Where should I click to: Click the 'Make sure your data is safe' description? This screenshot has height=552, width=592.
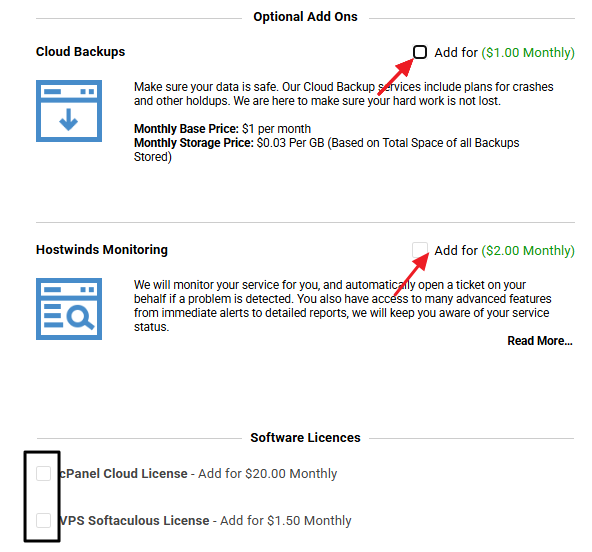[344, 94]
